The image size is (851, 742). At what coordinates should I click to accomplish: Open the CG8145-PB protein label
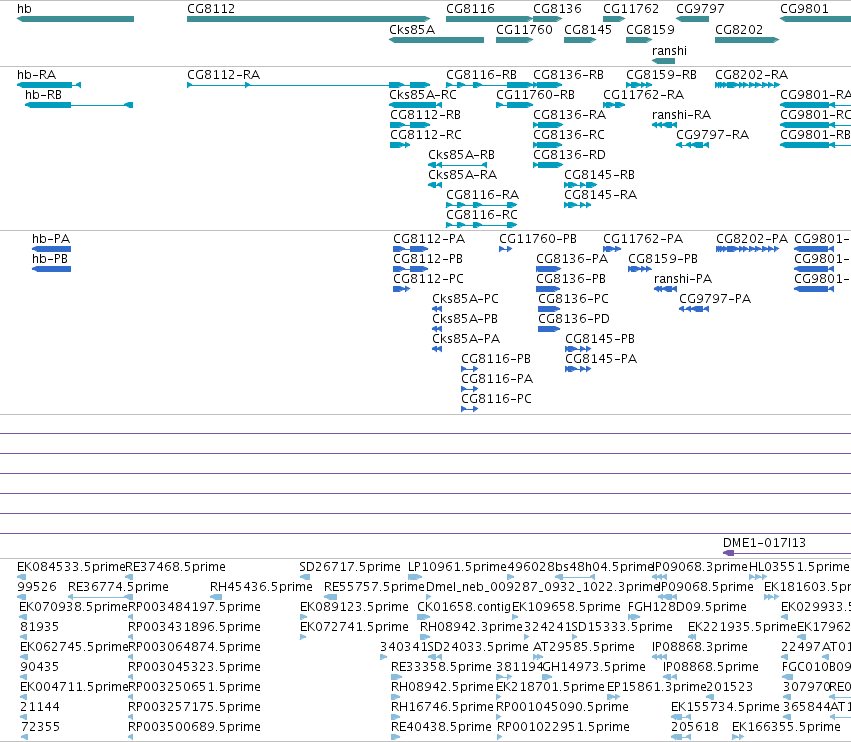point(600,339)
